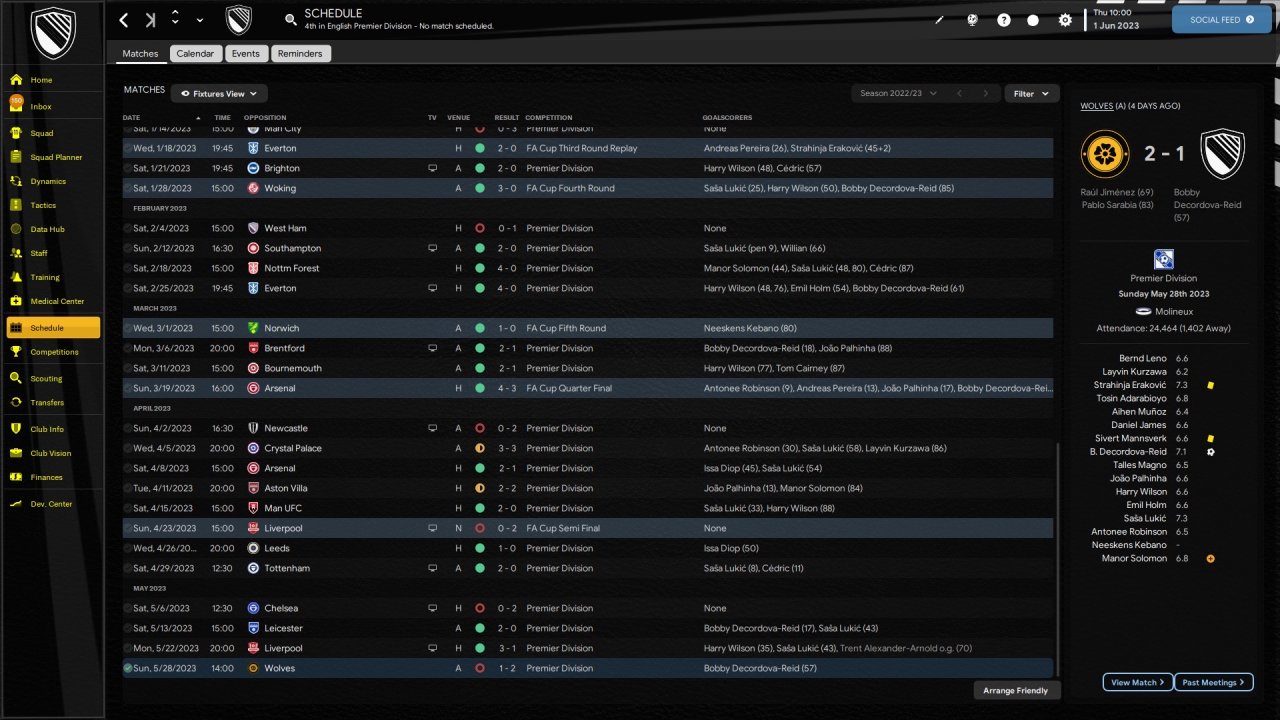This screenshot has width=1280, height=720.
Task: Go forward using the top bar arrow
Action: pos(150,20)
